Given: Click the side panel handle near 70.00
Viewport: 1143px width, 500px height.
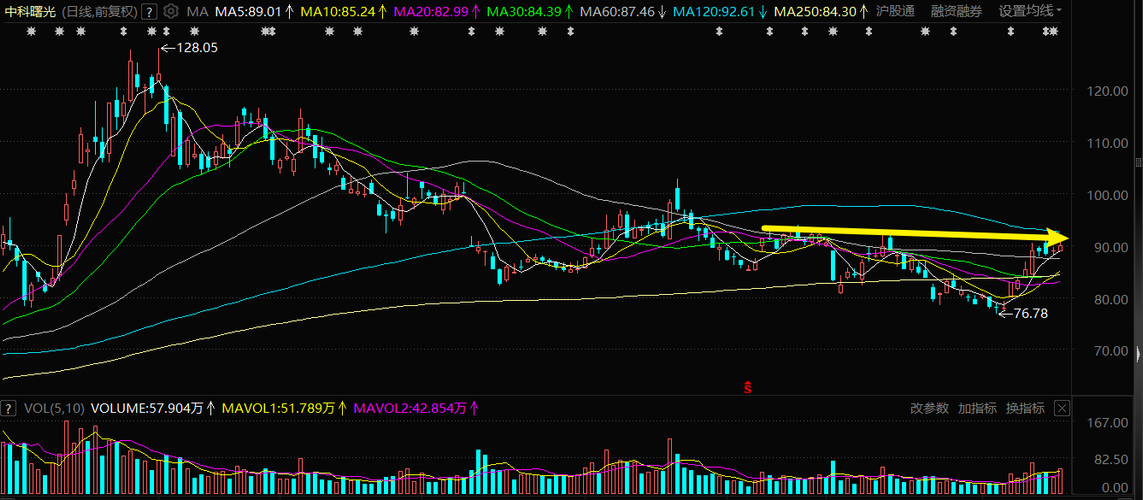Looking at the screenshot, I should click(x=1139, y=353).
